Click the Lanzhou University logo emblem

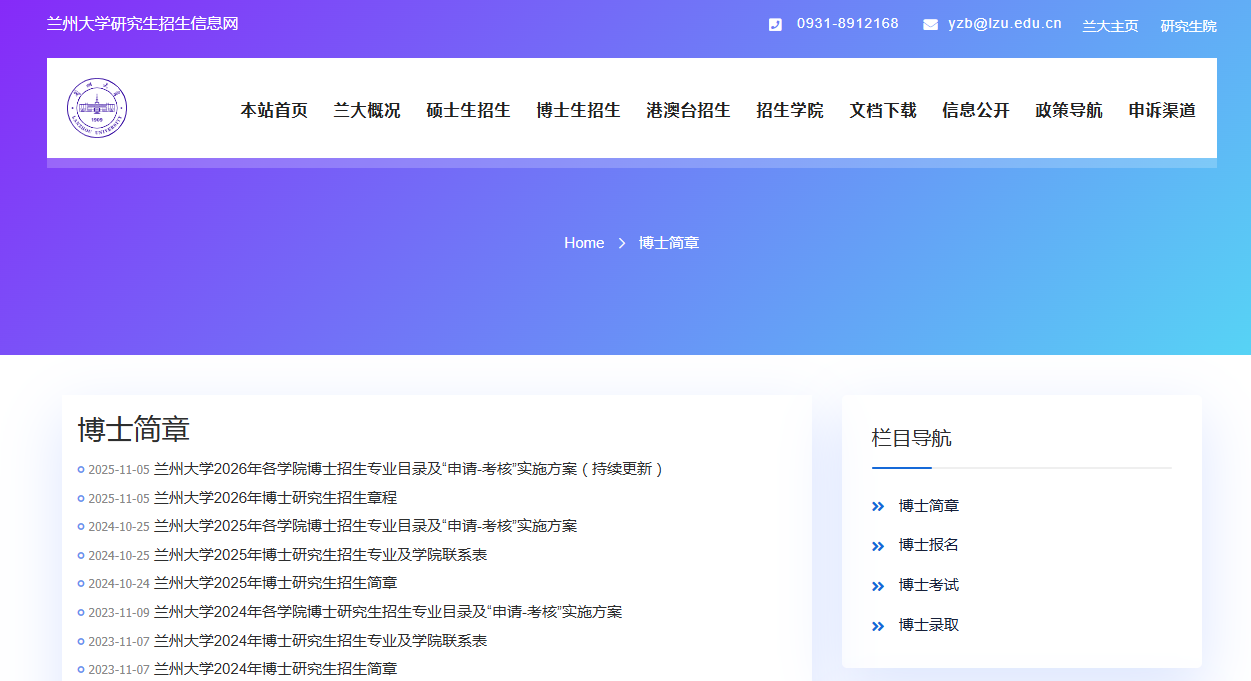[97, 109]
